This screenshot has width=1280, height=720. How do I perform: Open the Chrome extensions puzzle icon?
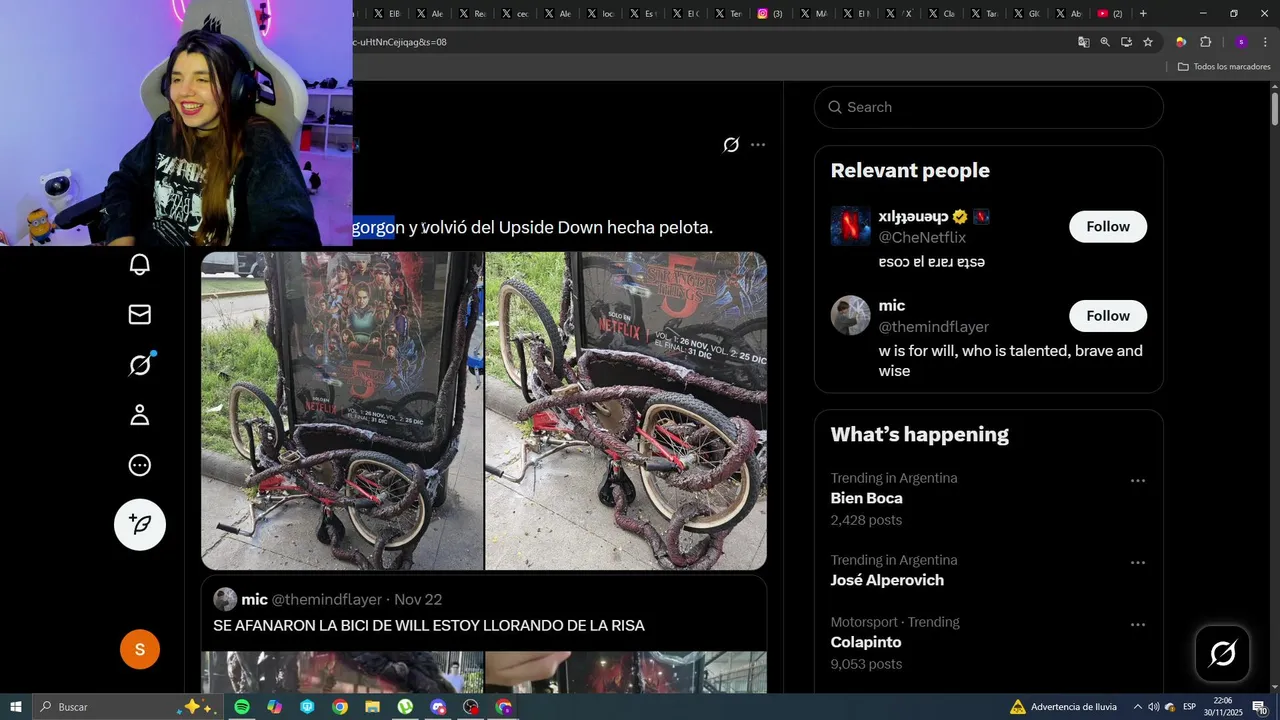[1205, 42]
